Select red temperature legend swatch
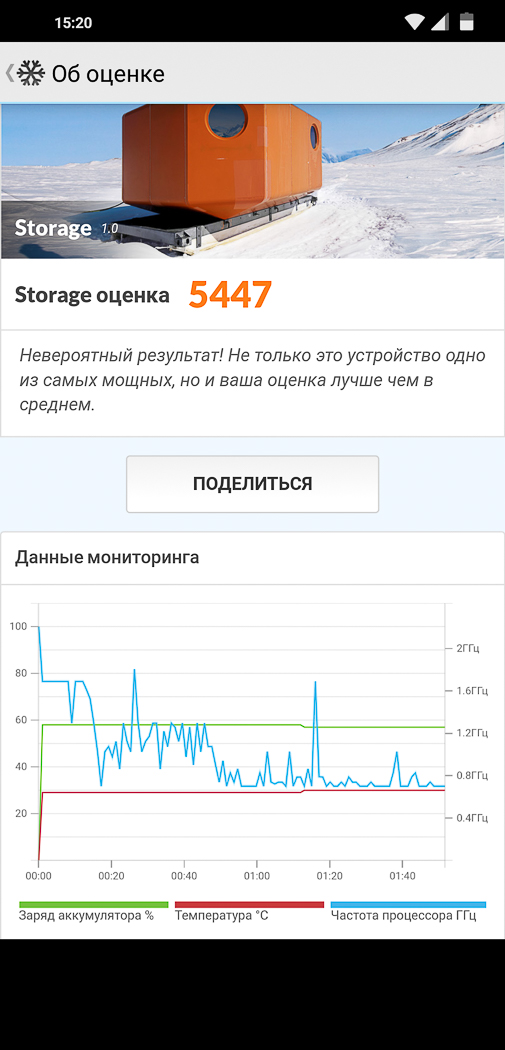This screenshot has height=1050, width=505. [249, 905]
